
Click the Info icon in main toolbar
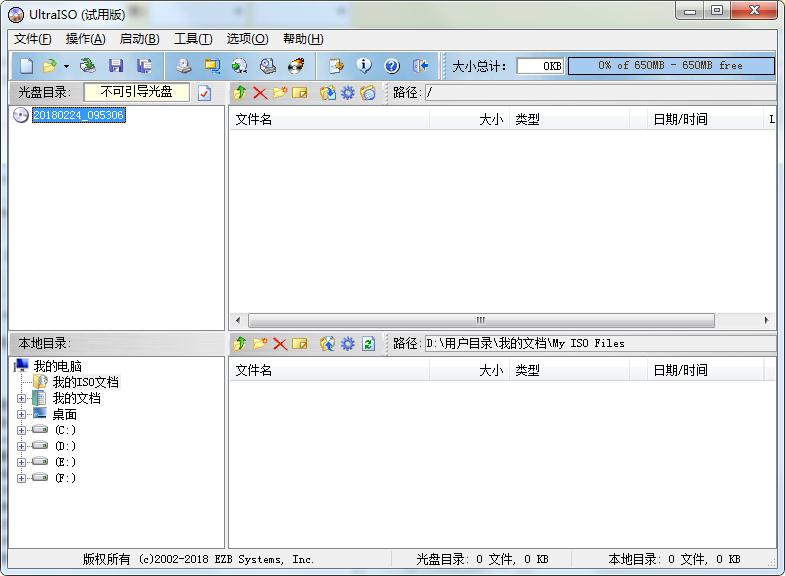(x=364, y=66)
